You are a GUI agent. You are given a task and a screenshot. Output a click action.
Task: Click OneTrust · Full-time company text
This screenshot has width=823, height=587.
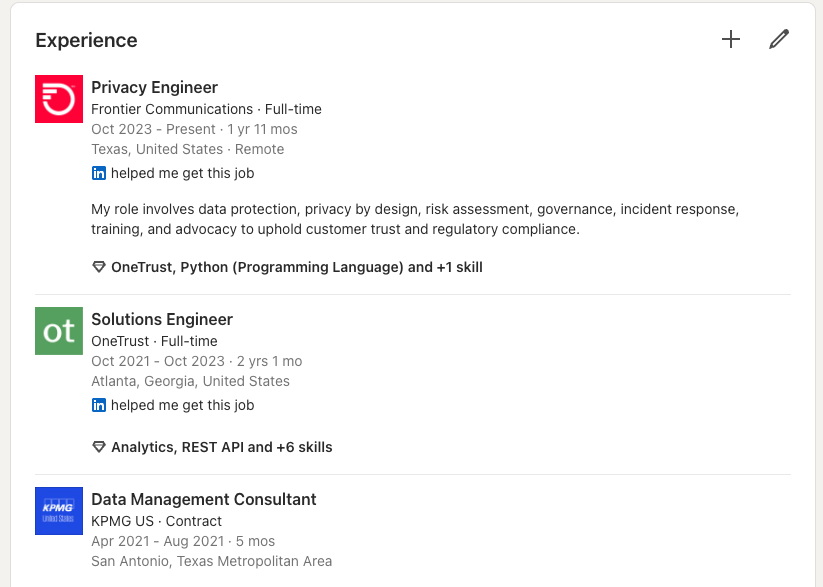154,341
